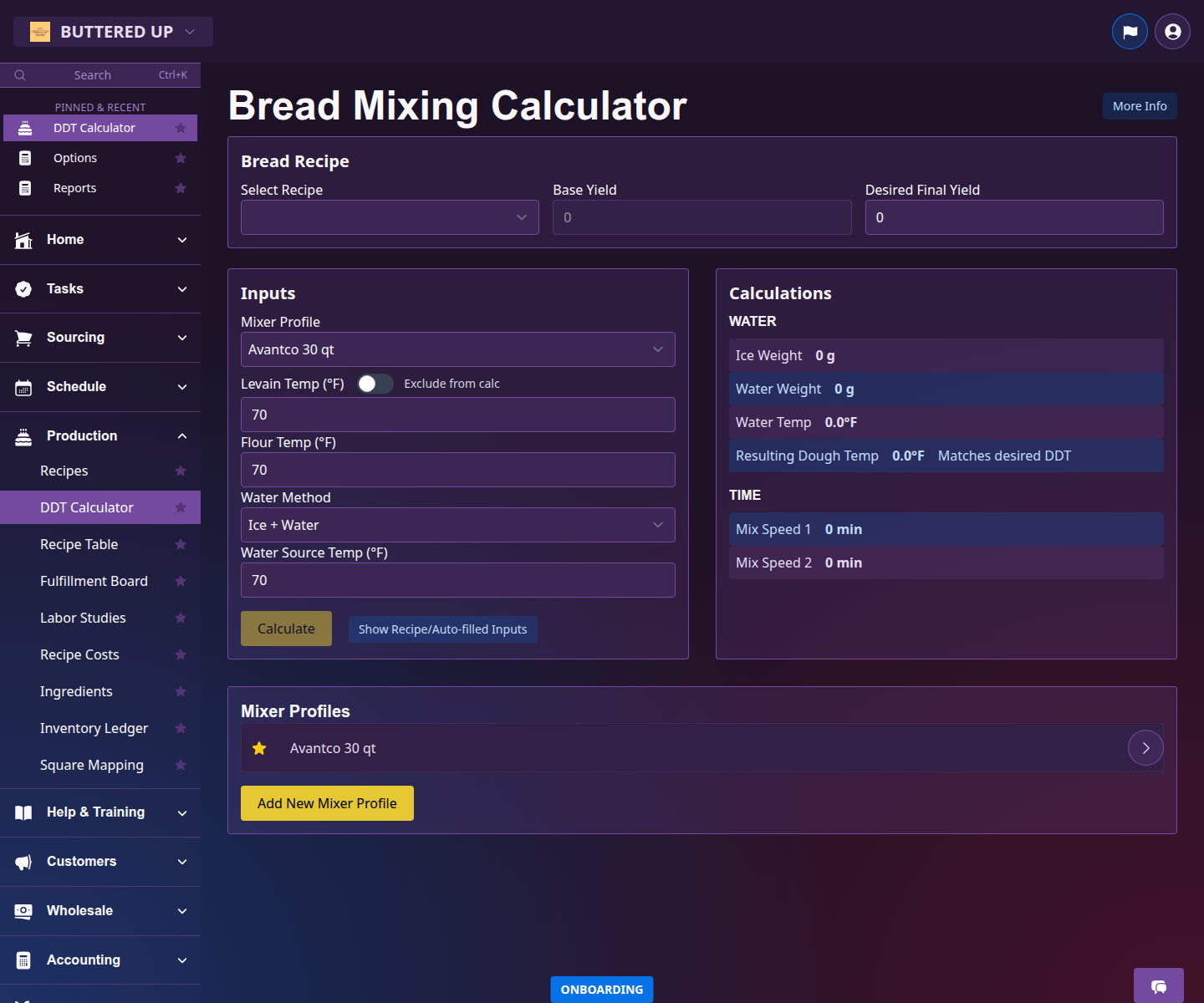Click the flag icon in the top bar

coord(1130,31)
